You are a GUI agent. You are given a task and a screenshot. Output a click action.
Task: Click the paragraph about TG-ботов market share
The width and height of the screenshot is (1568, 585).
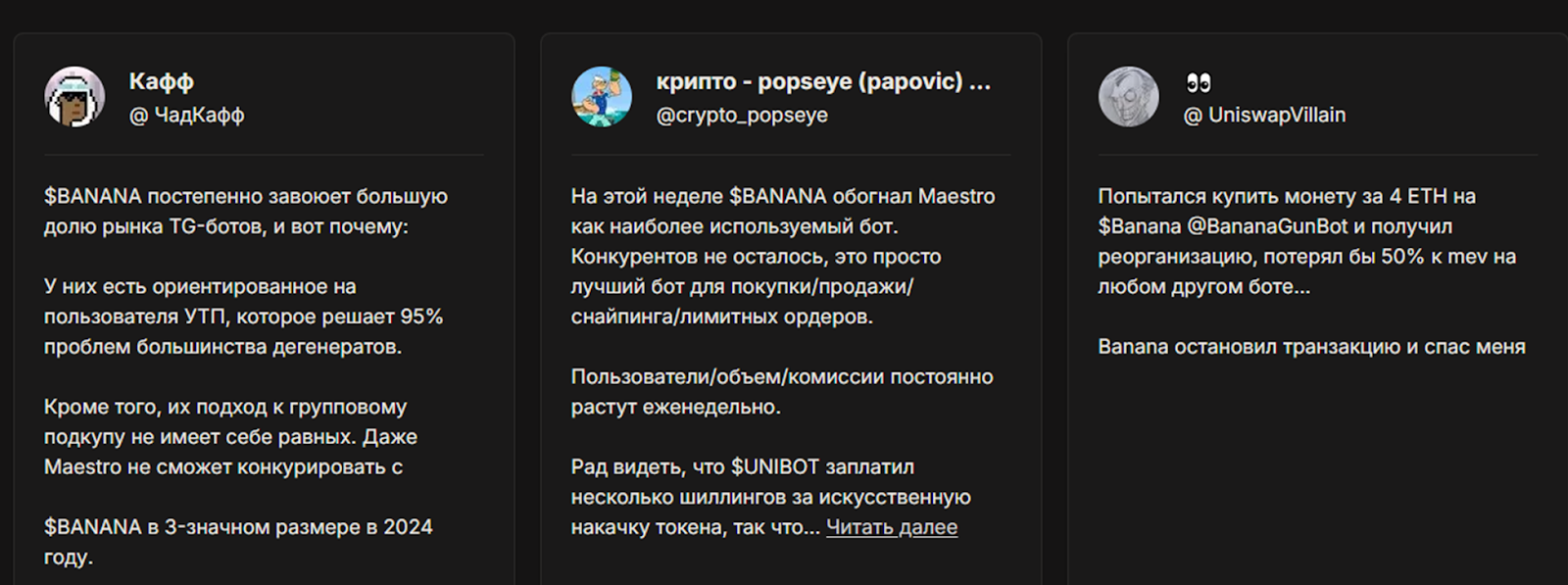(x=245, y=211)
